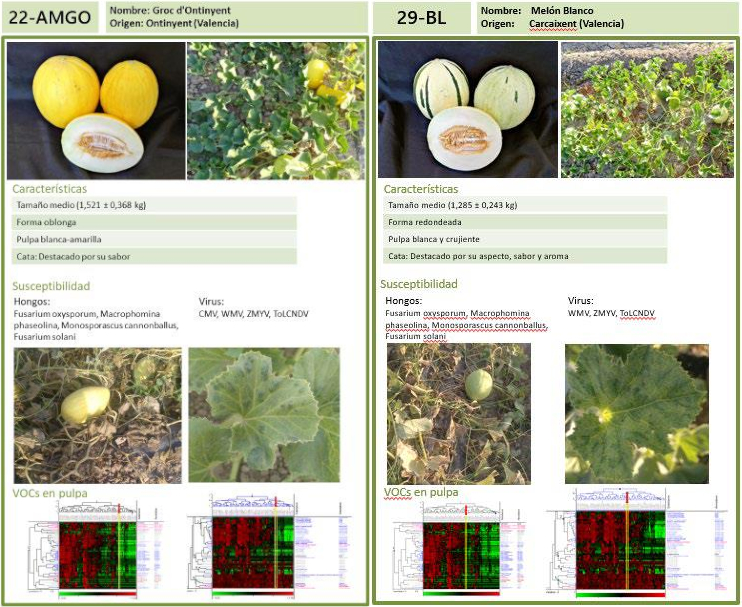Viewport: 742px width, 607px height.
Task: Open the 29-BL leaf with yellow flower photo
Action: [x=636, y=413]
